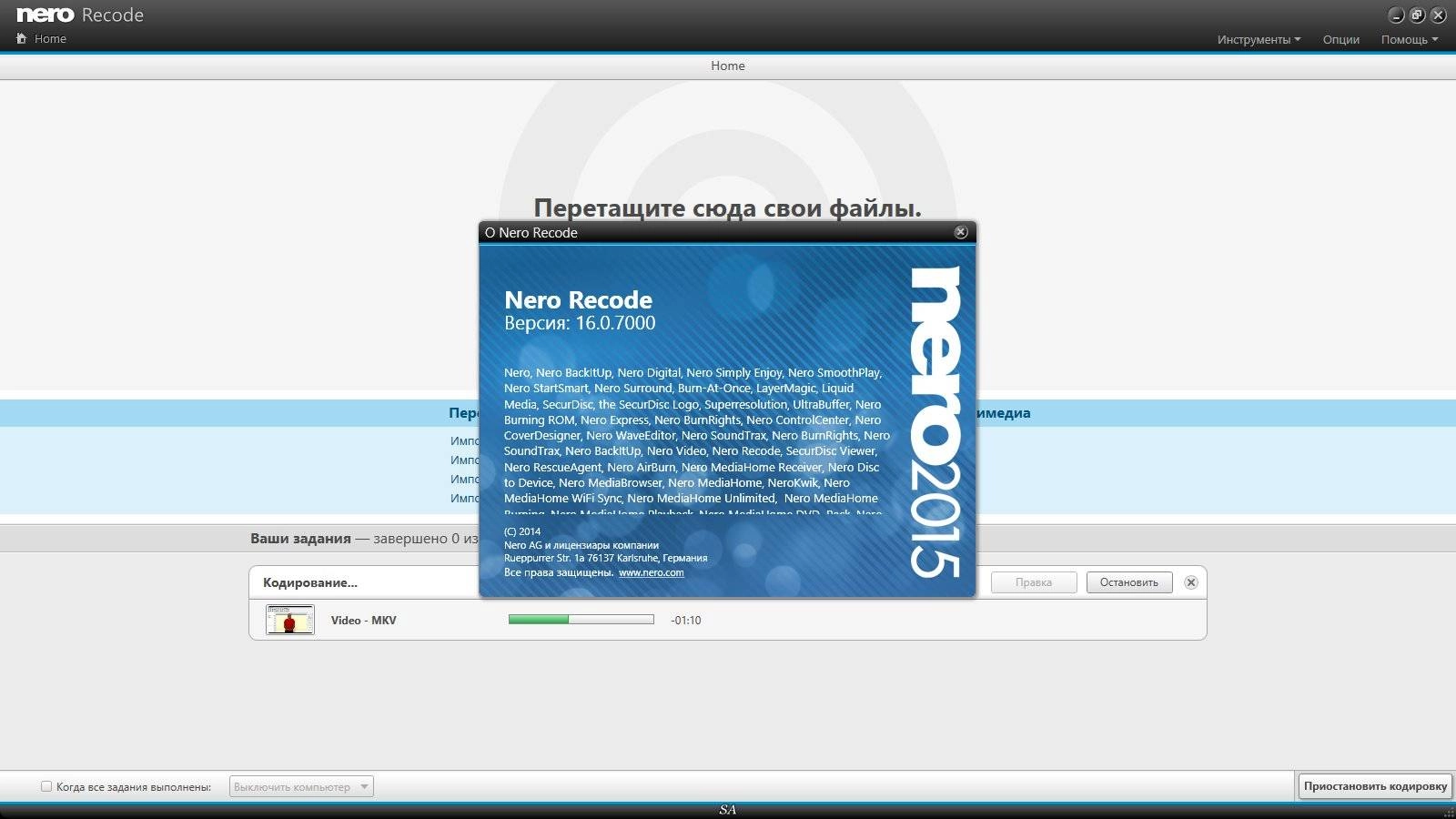This screenshot has height=819, width=1456.
Task: Click the Home breadcrumb label
Action: coord(728,66)
